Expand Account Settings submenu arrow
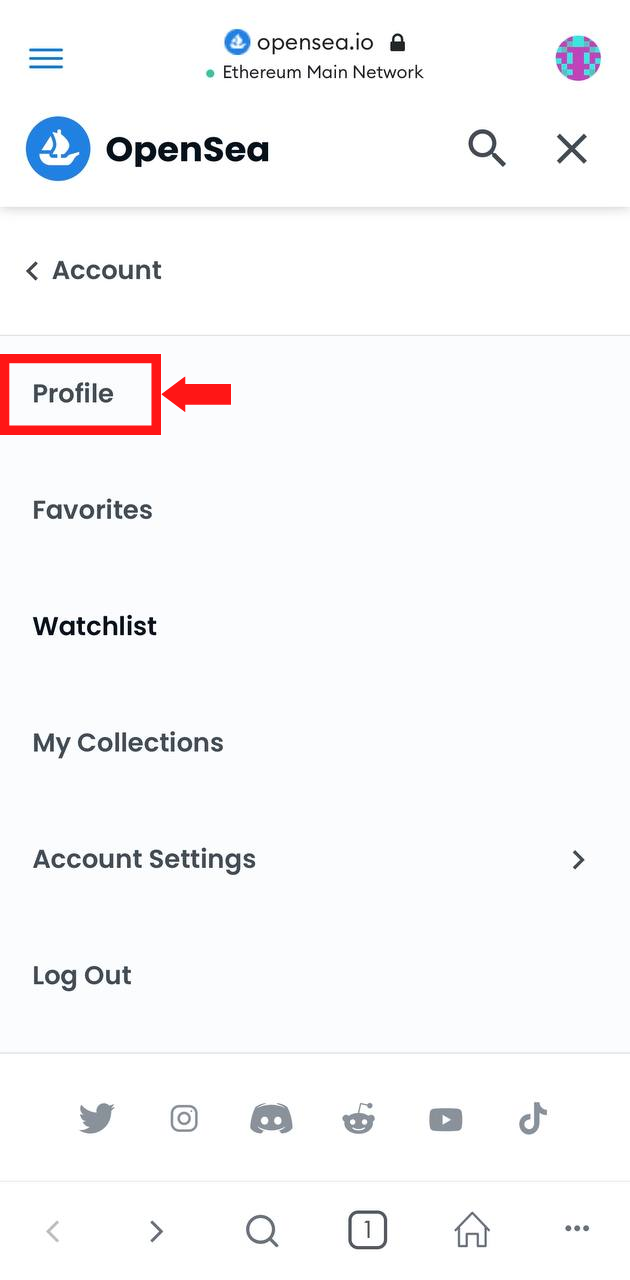This screenshot has width=630, height=1280. (x=578, y=859)
